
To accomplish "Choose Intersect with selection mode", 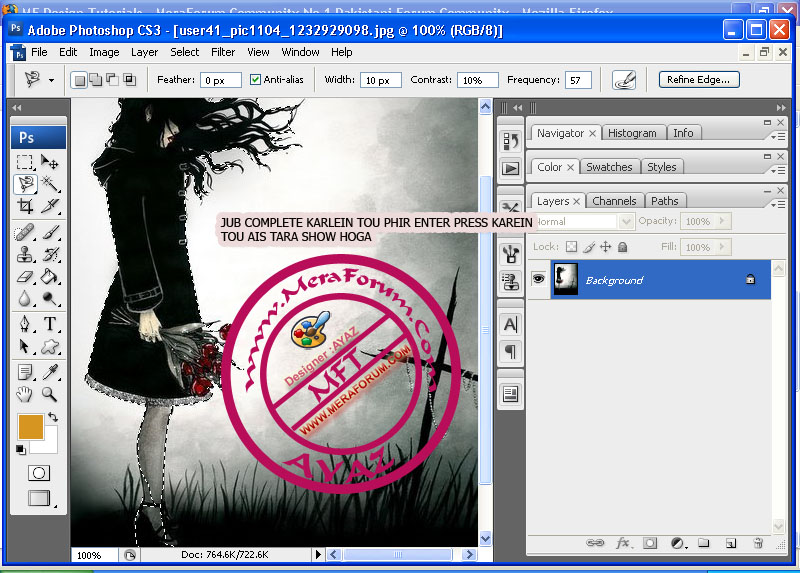I will click(130, 80).
